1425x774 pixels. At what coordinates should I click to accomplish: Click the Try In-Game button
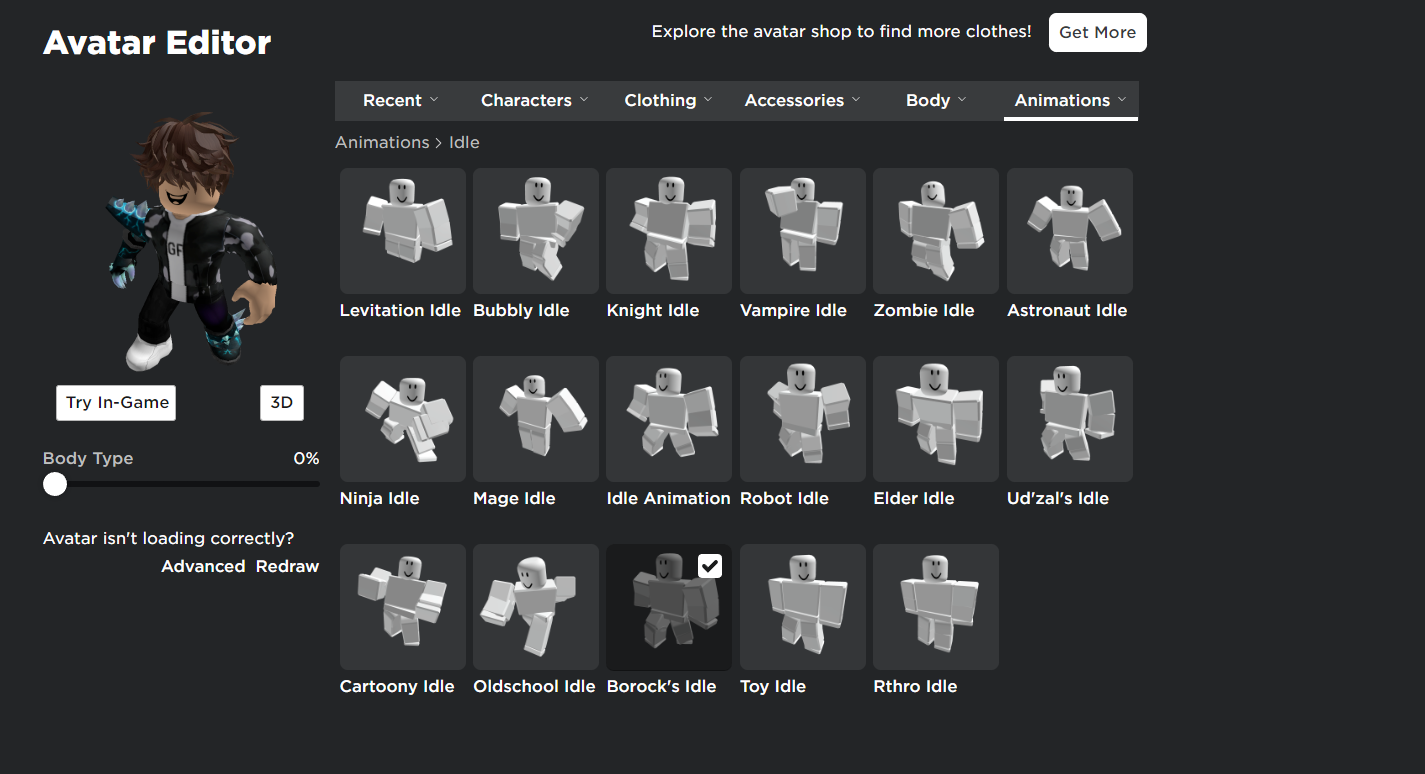[116, 402]
